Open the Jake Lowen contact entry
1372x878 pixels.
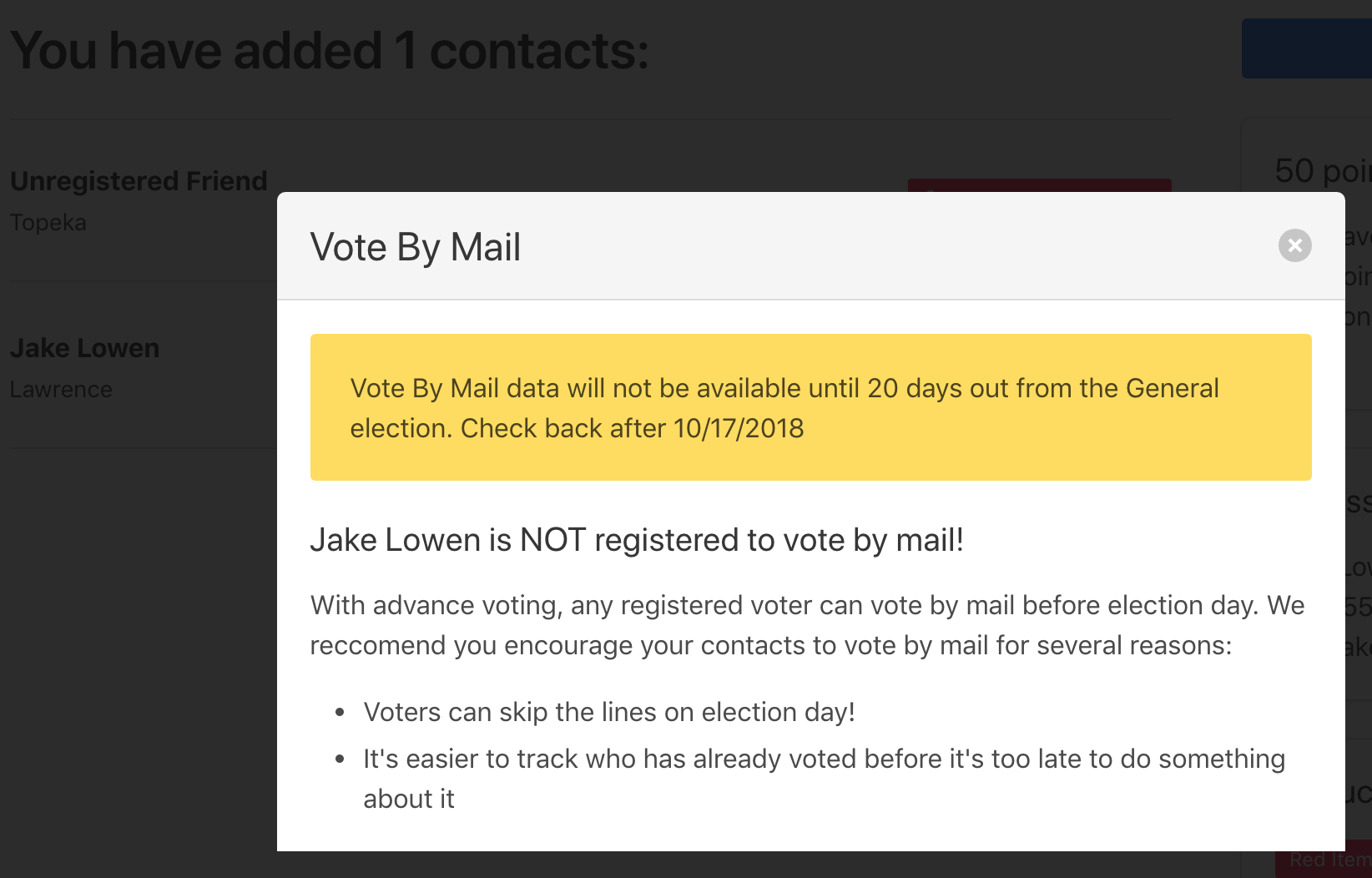[84, 348]
